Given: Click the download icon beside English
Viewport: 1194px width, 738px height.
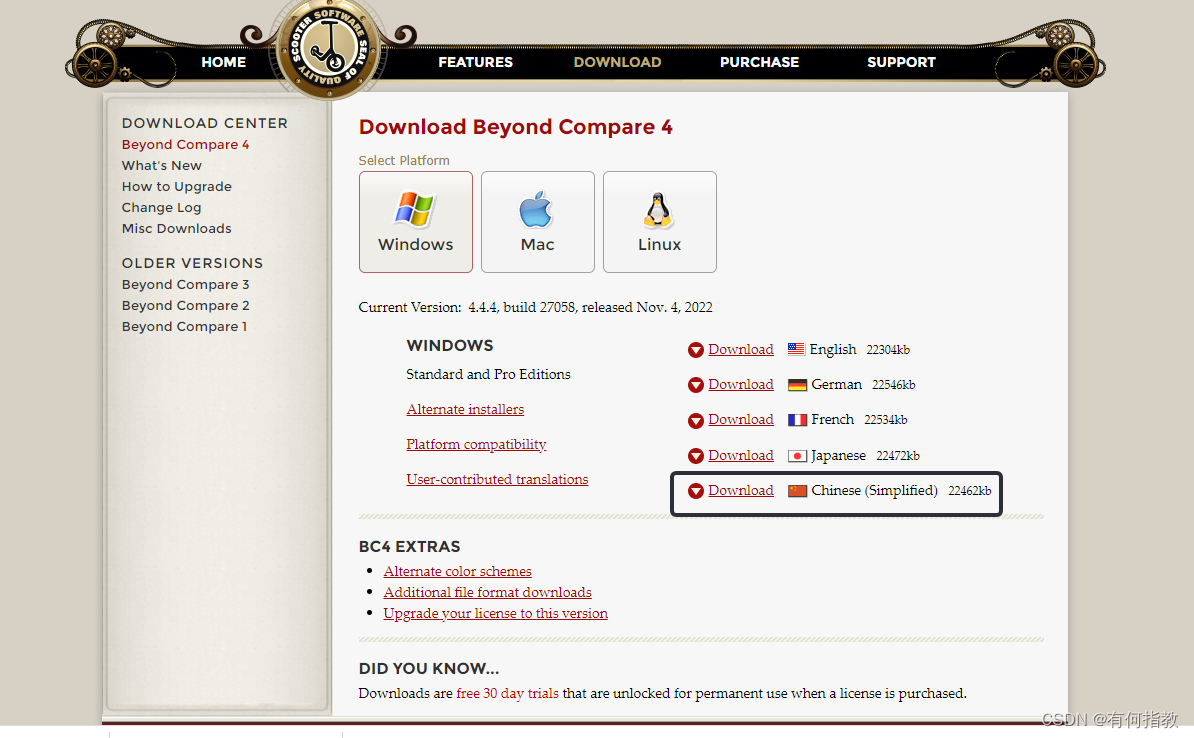Looking at the screenshot, I should [696, 349].
